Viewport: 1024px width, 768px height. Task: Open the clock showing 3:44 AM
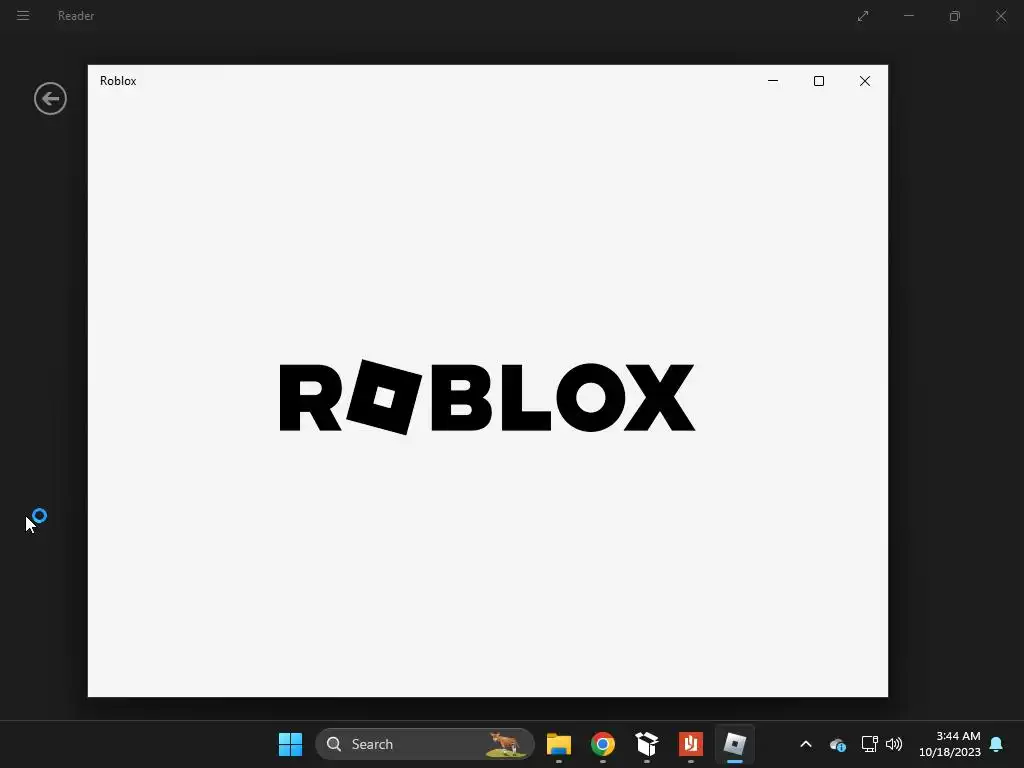click(950, 744)
